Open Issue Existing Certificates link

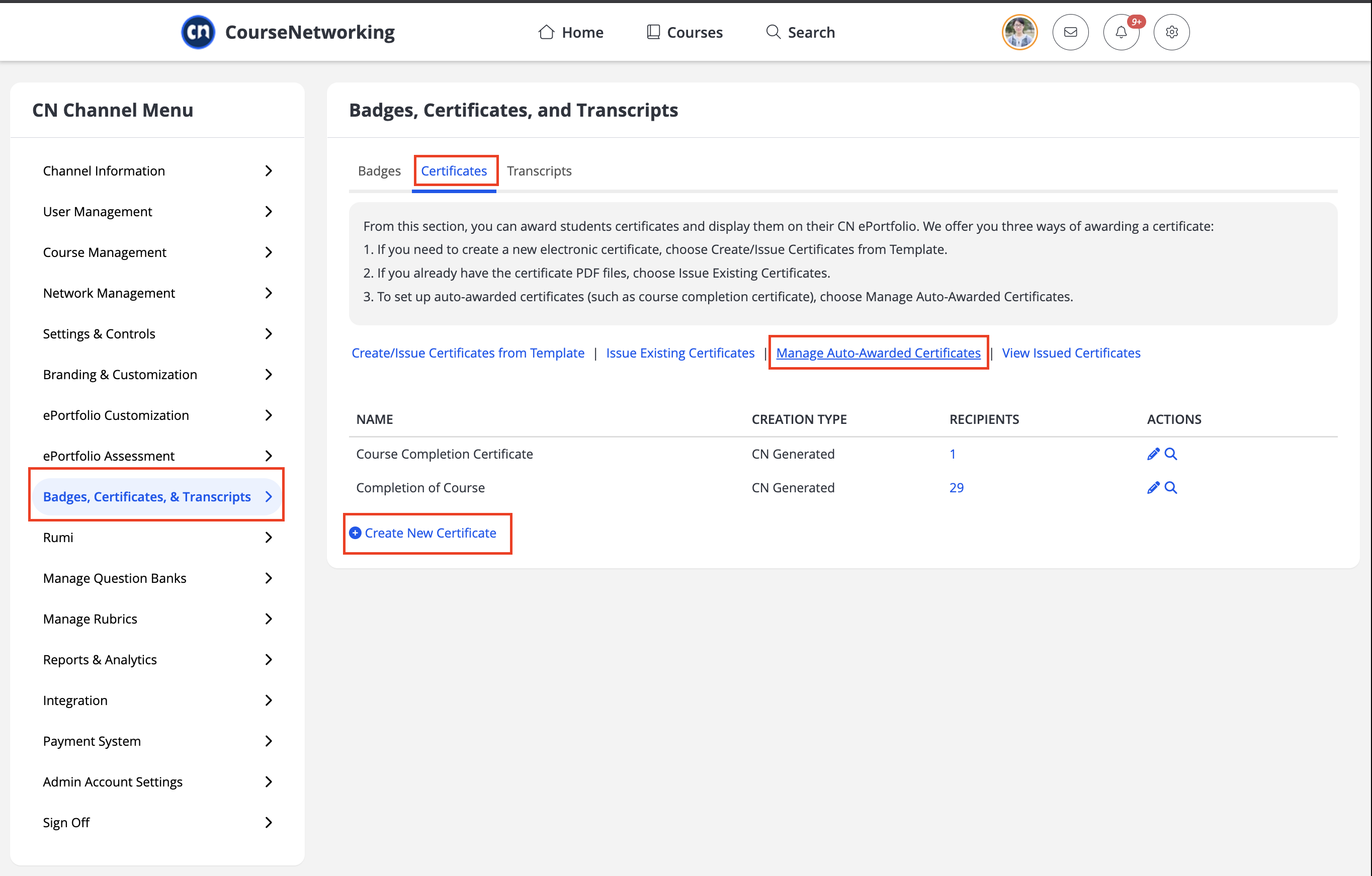(x=680, y=353)
